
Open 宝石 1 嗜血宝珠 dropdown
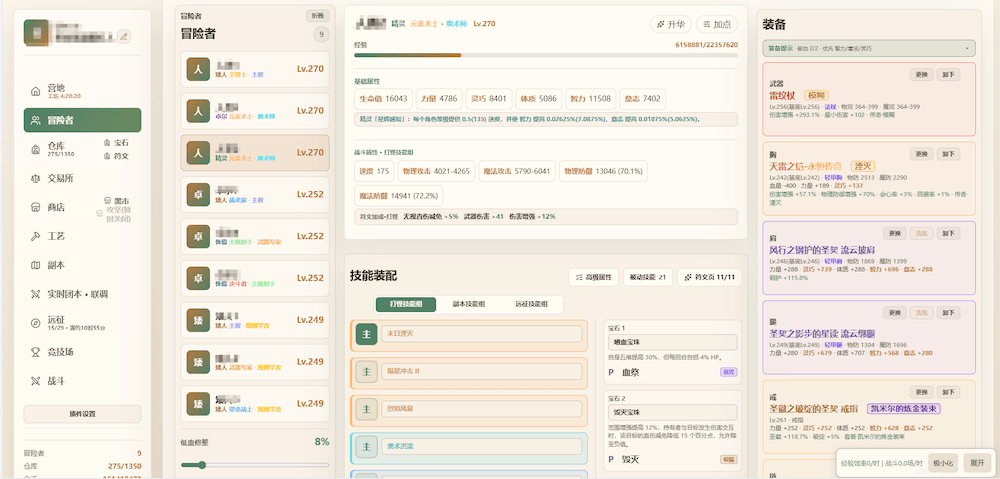pyautogui.click(x=672, y=342)
